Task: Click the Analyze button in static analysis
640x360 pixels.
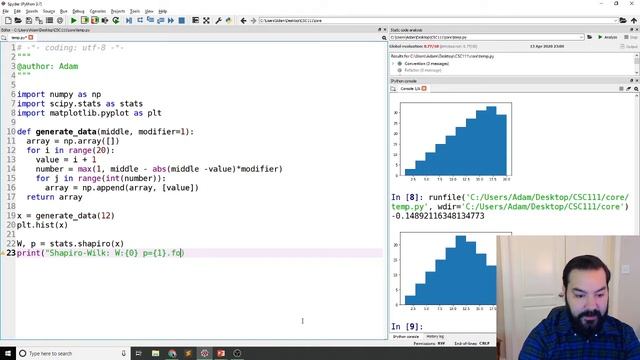Action: pos(608,37)
